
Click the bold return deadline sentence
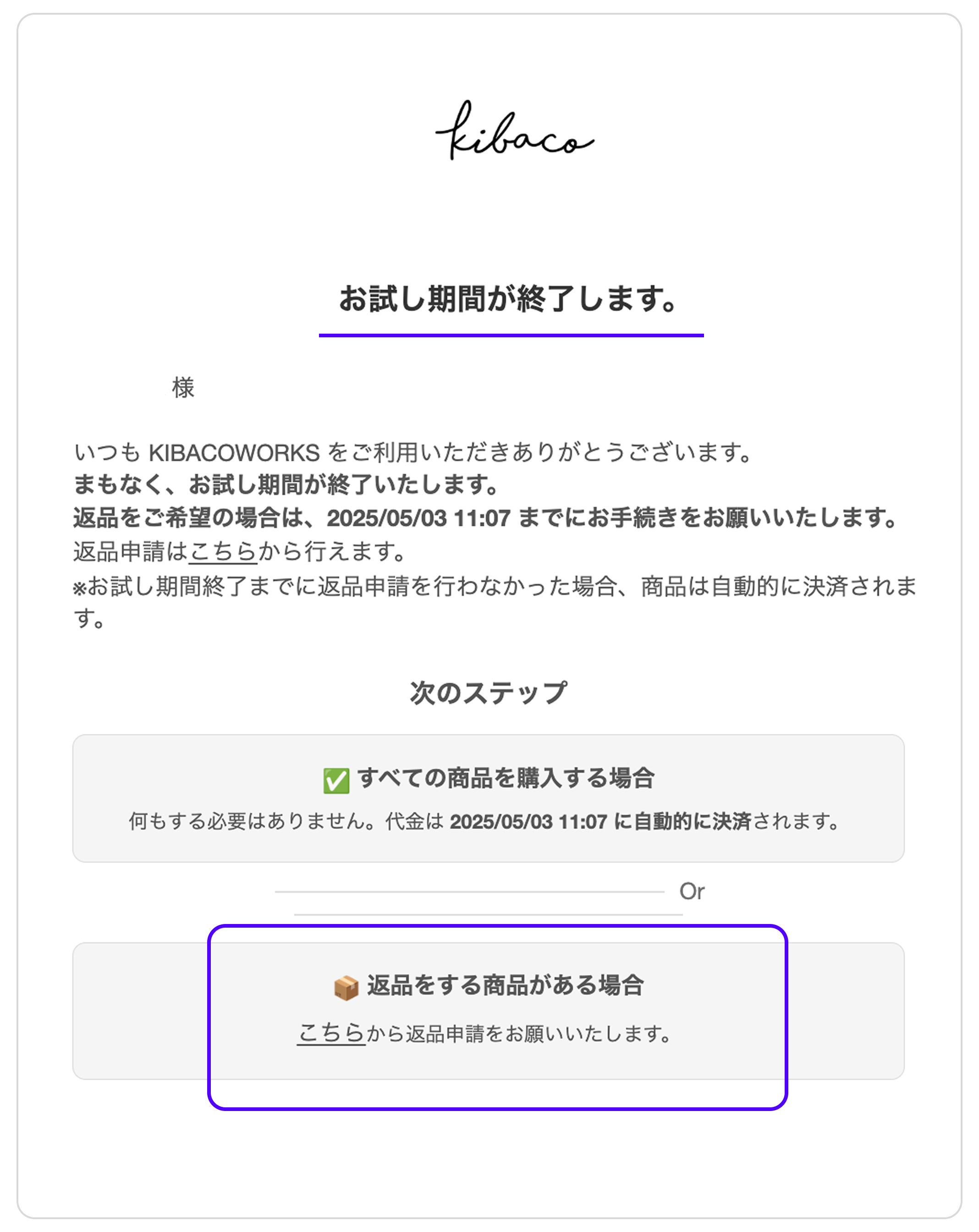coord(485,518)
